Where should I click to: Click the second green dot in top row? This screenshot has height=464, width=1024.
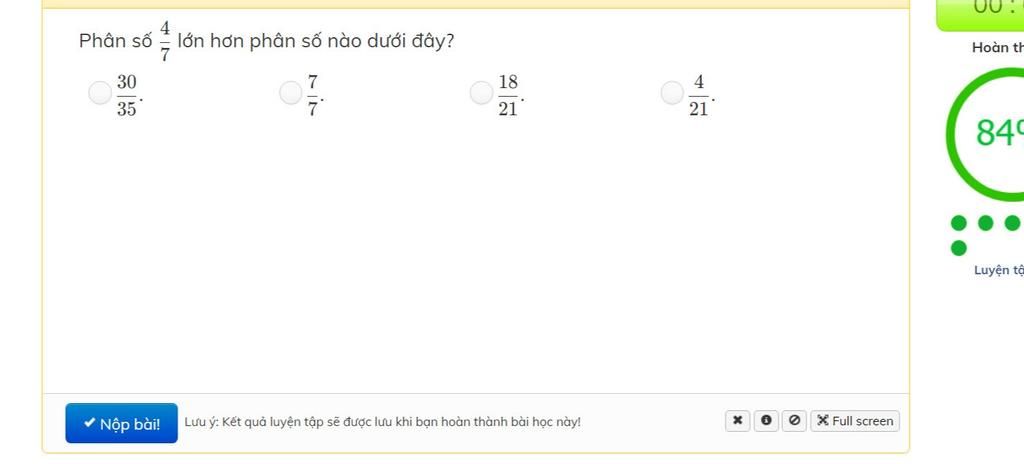985,224
